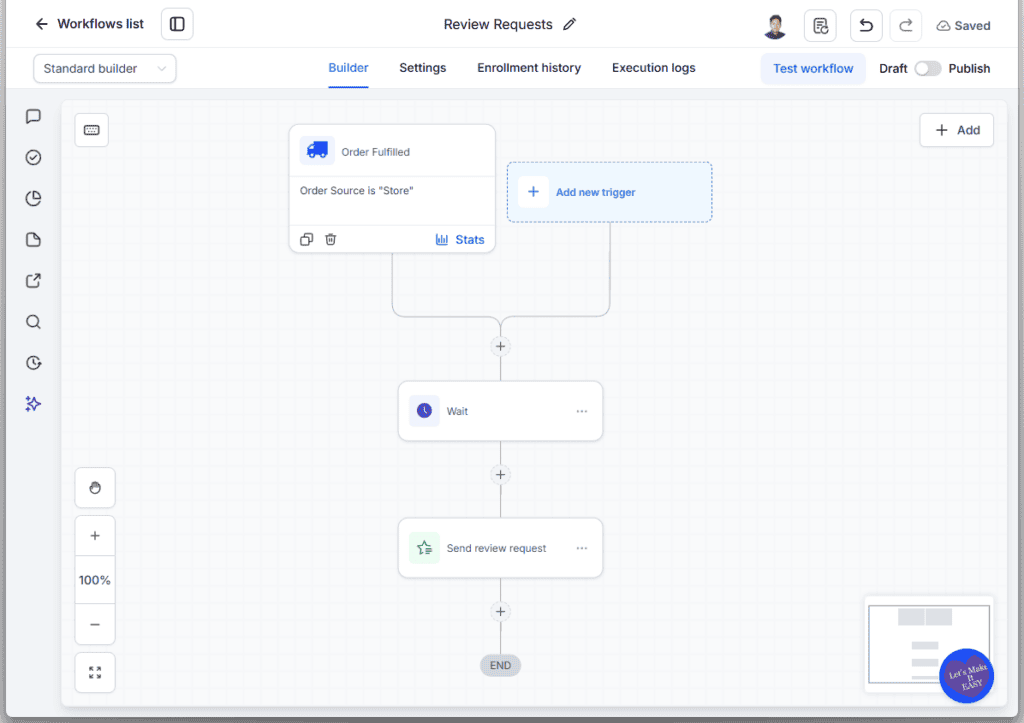This screenshot has width=1024, height=723.
Task: Open the version notes document icon
Action: pos(820,25)
